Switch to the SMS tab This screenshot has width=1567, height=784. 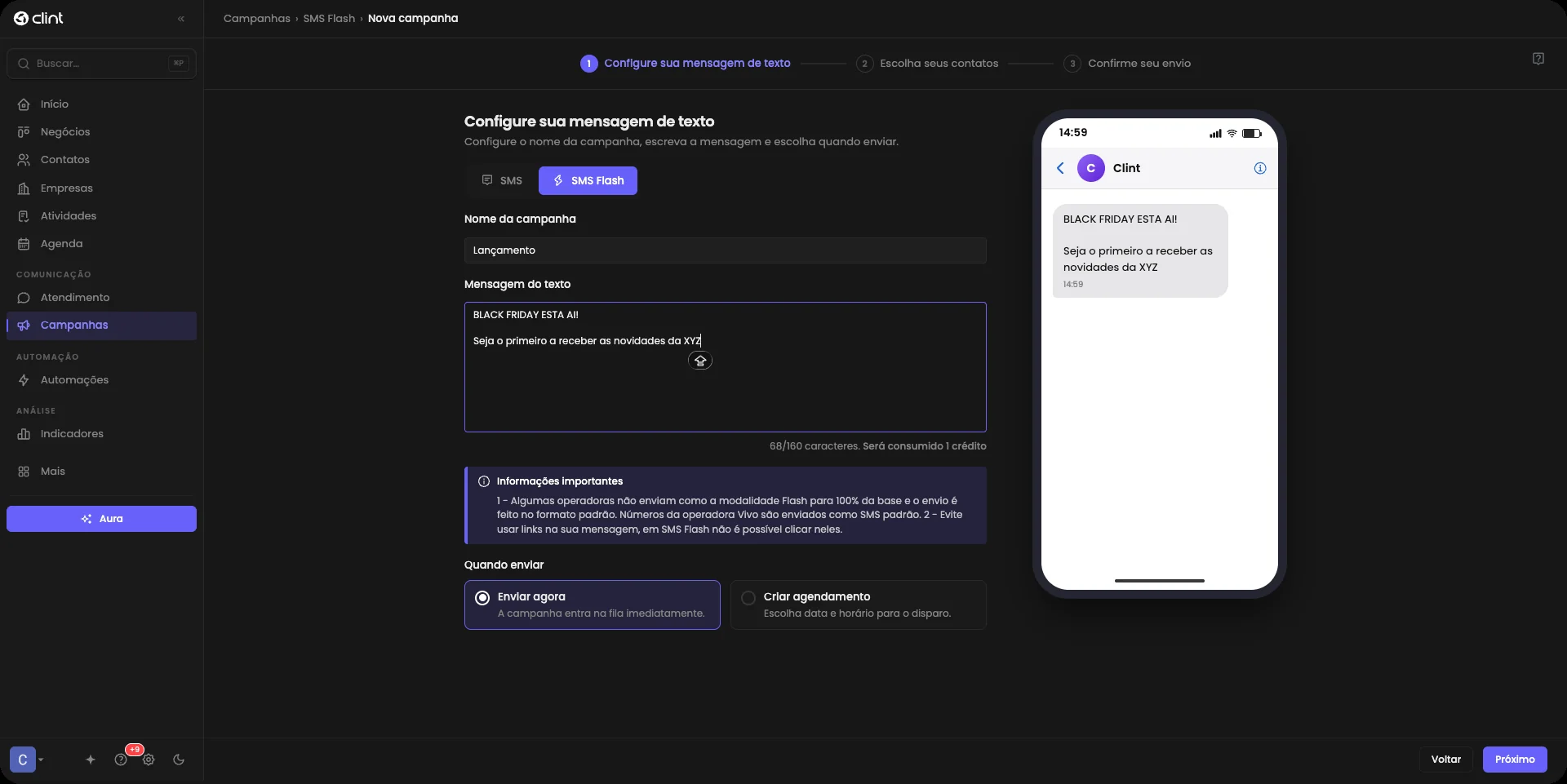tap(502, 181)
